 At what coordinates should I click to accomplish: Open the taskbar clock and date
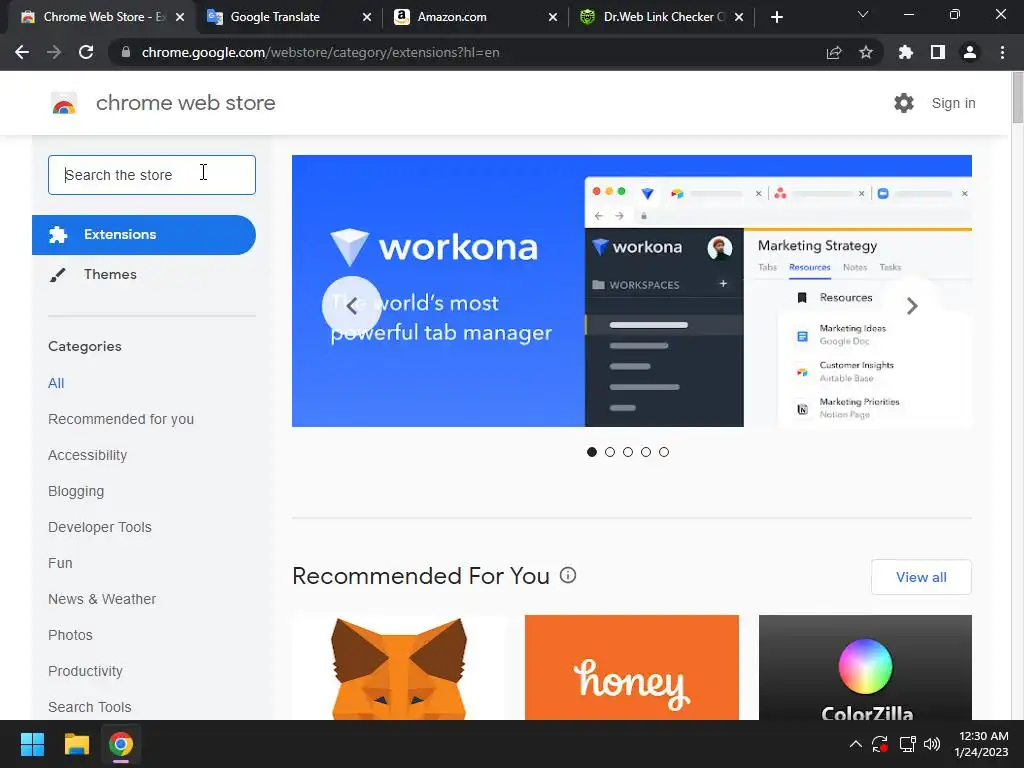pos(981,744)
